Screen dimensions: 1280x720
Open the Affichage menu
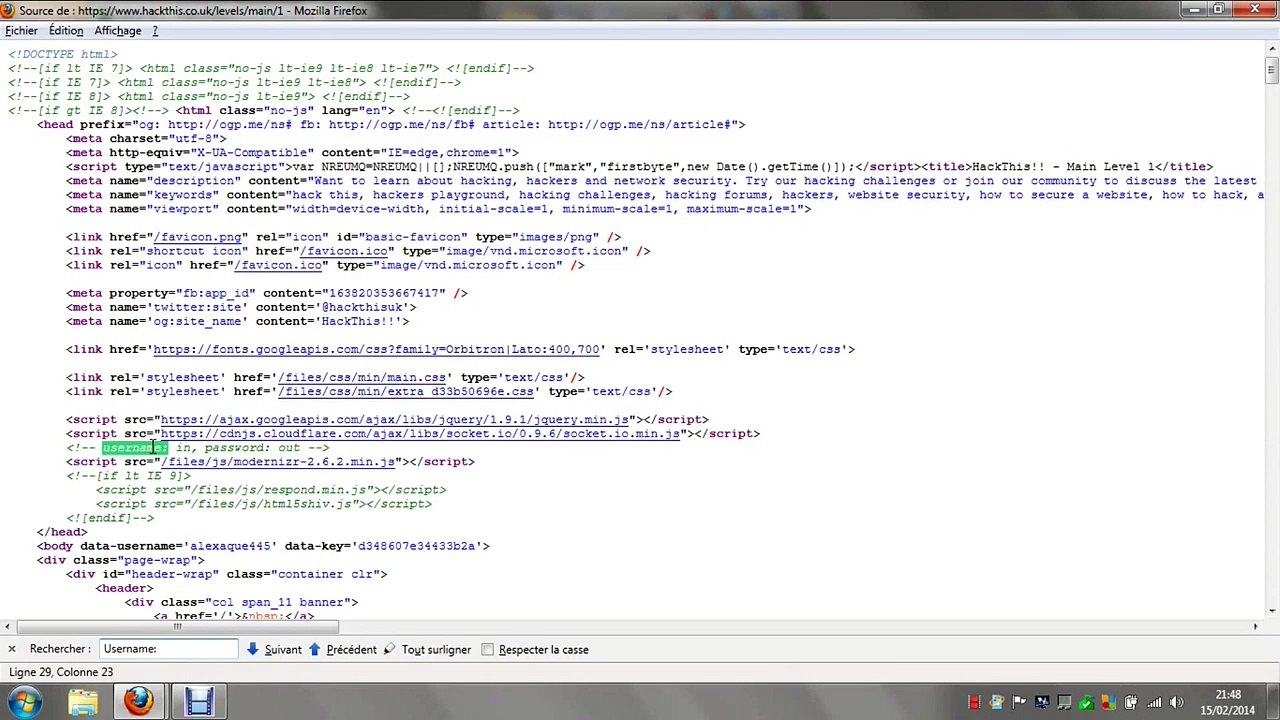(118, 31)
